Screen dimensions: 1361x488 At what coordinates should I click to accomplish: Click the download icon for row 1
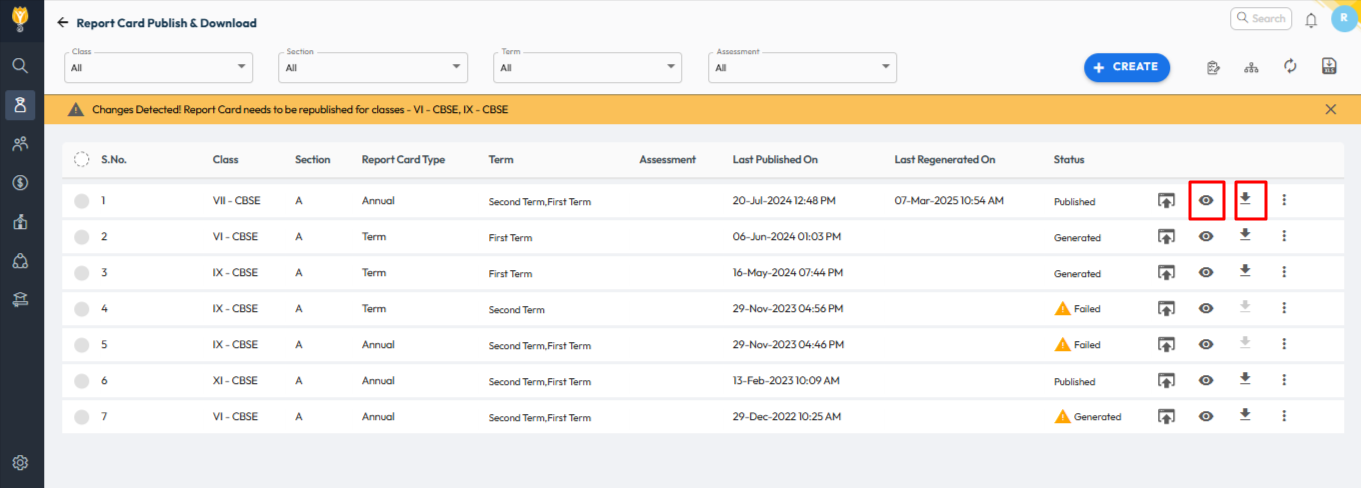point(1245,200)
